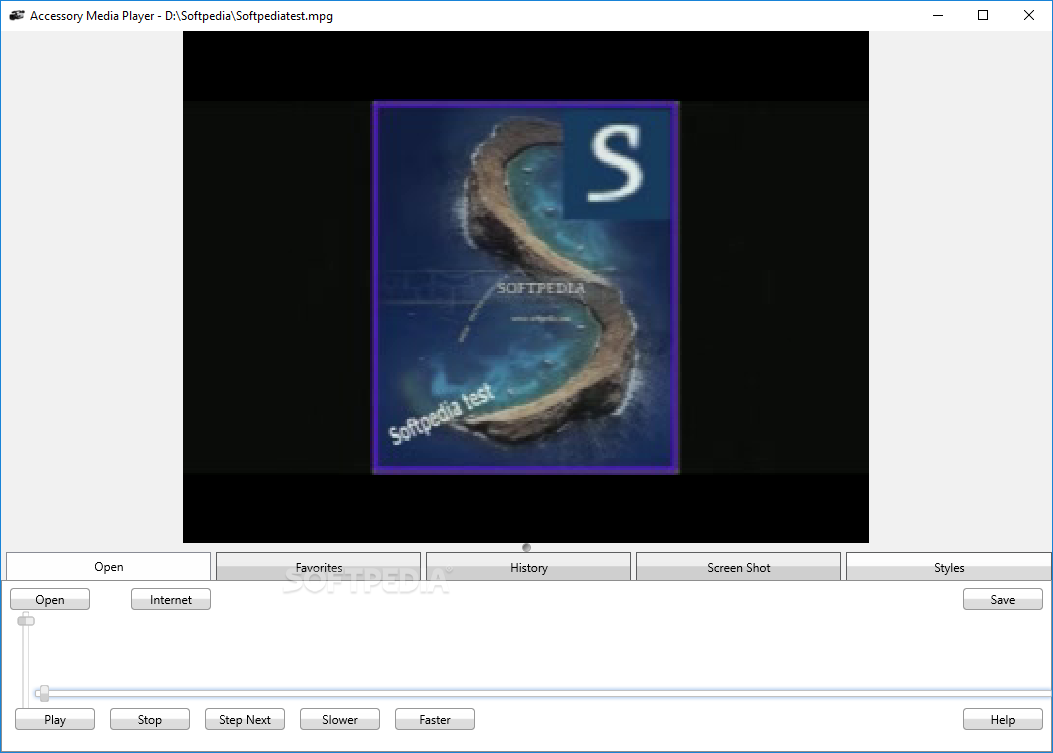Screen dimensions: 1053x753
Task: Select the Screen Shot tab
Action: click(x=739, y=567)
